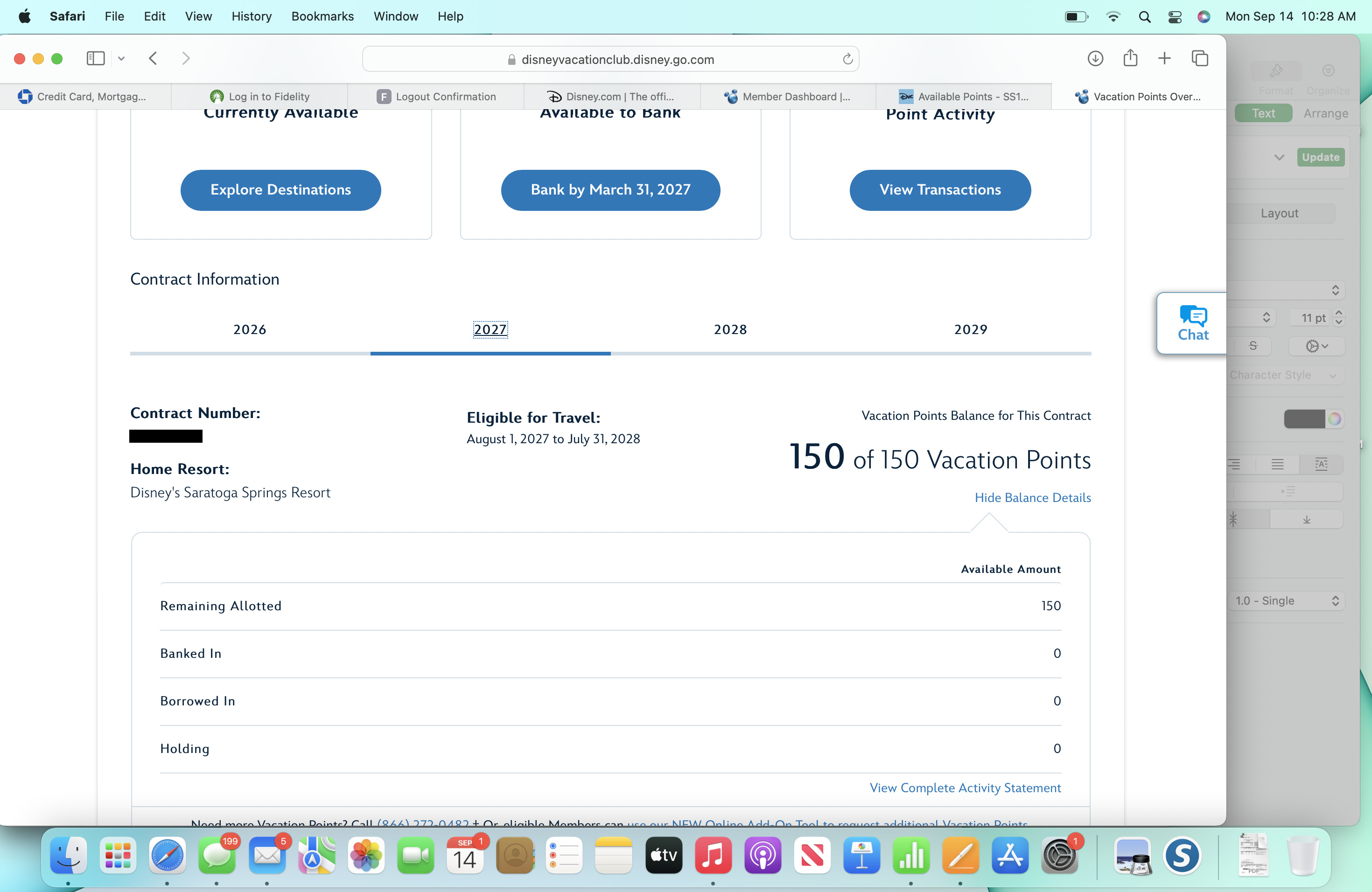Open Finder from the Dock
The image size is (1372, 892).
pyautogui.click(x=69, y=855)
